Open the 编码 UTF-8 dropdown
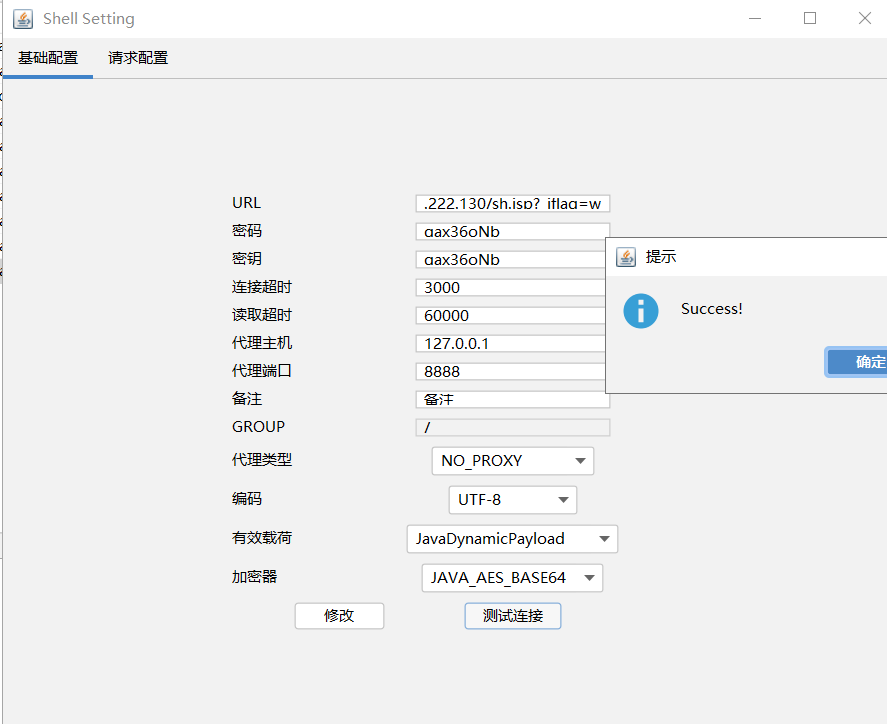887x724 pixels. coord(513,499)
